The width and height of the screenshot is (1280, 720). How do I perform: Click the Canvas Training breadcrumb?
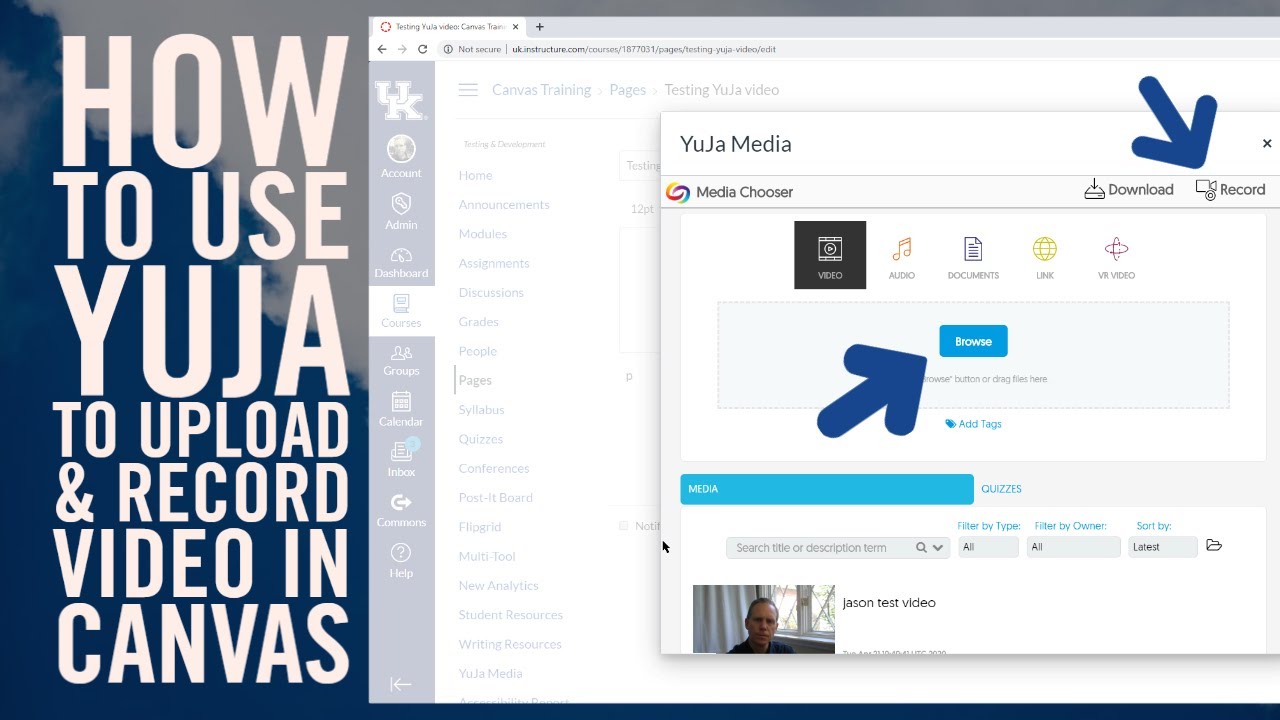[x=541, y=90]
